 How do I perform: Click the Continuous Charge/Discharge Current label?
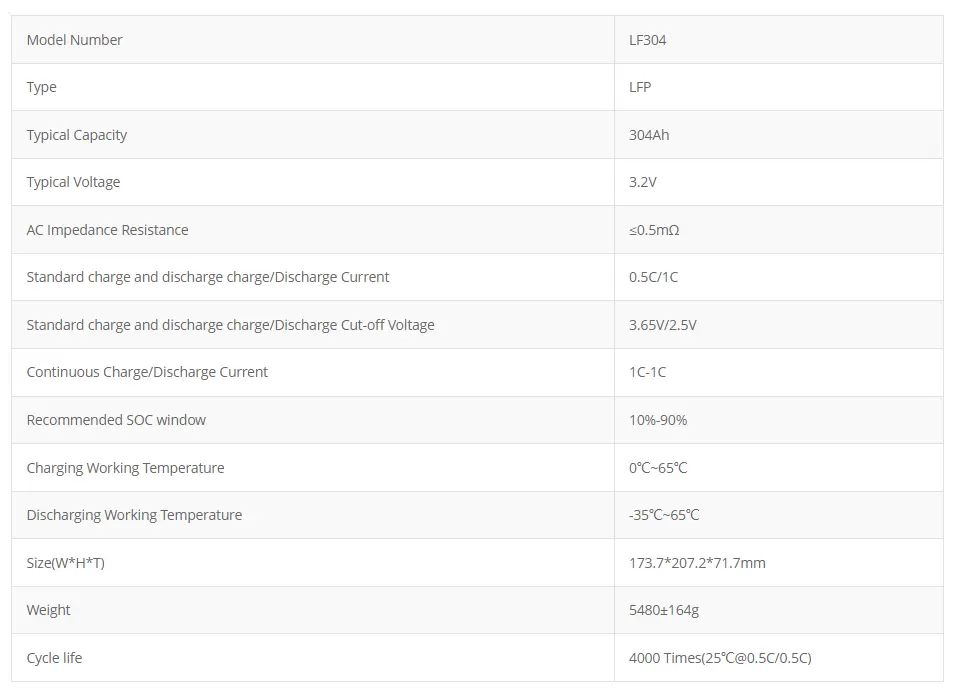[147, 372]
